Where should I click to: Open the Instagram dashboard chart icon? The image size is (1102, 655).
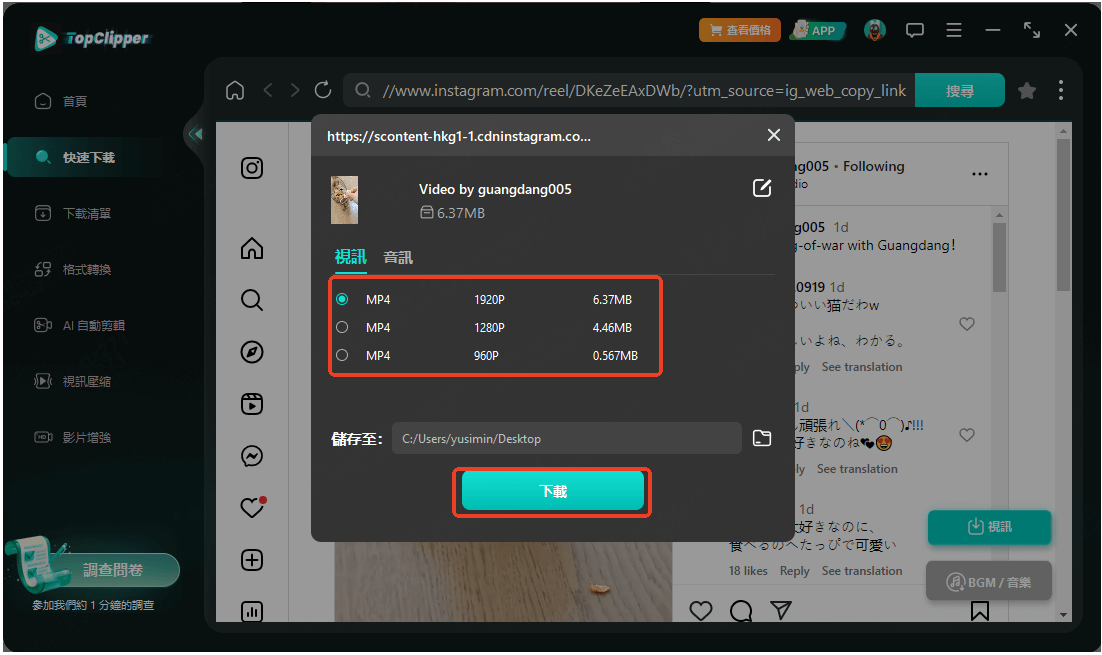click(252, 611)
